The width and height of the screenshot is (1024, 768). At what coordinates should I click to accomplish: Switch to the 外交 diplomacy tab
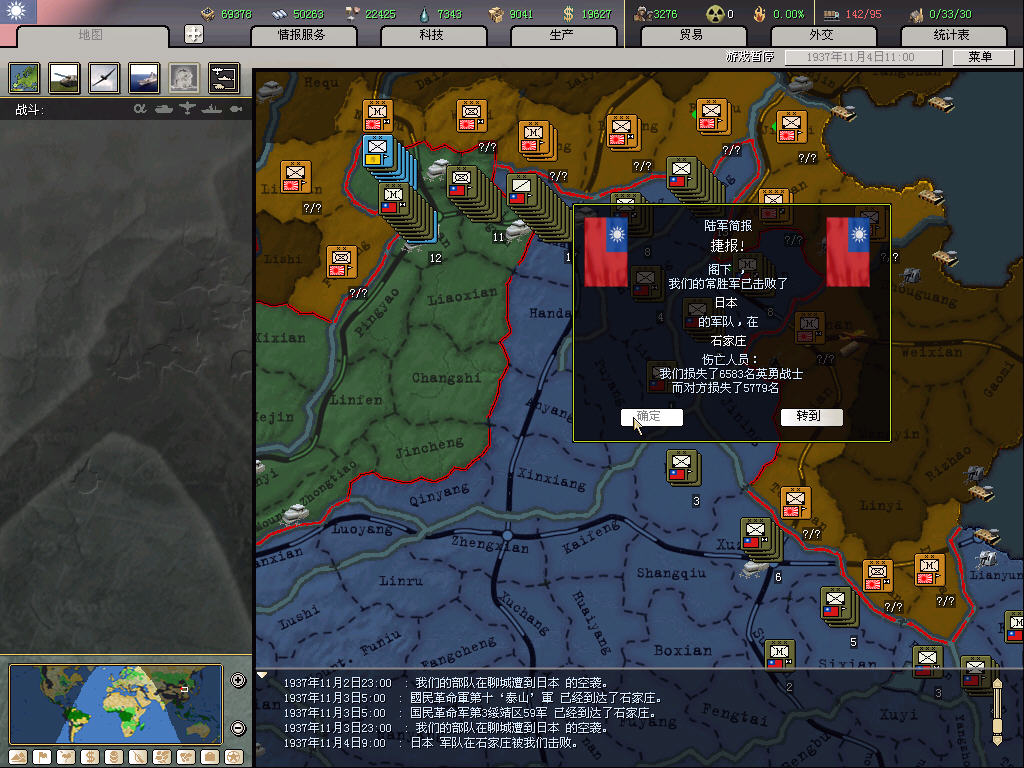[820, 35]
